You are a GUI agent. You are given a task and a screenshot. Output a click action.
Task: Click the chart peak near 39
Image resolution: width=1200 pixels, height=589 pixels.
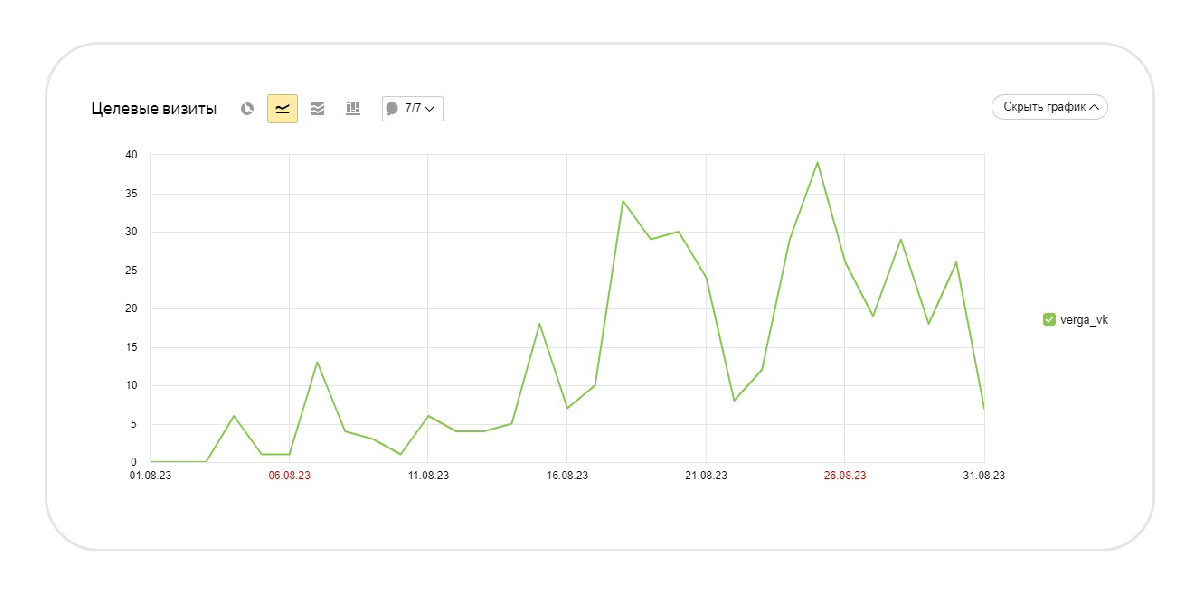[817, 163]
